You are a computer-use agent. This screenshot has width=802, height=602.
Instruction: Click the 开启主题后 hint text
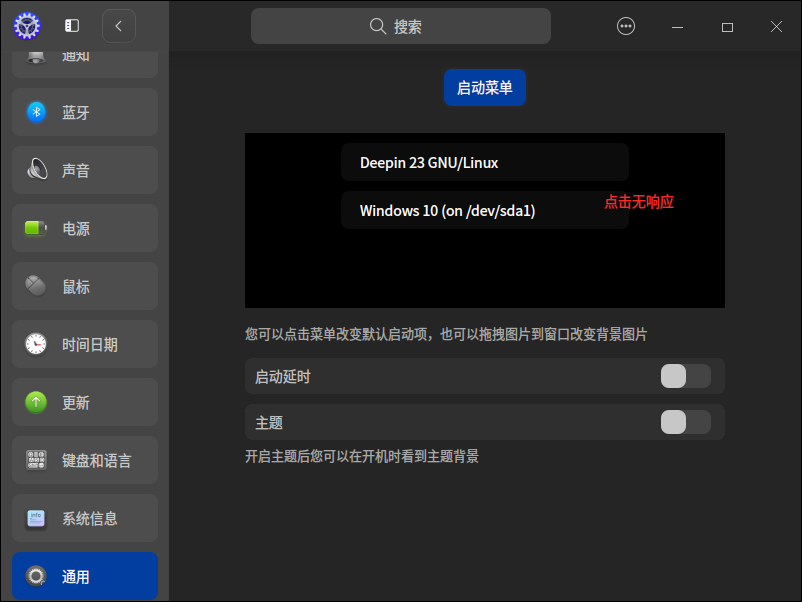(362, 456)
